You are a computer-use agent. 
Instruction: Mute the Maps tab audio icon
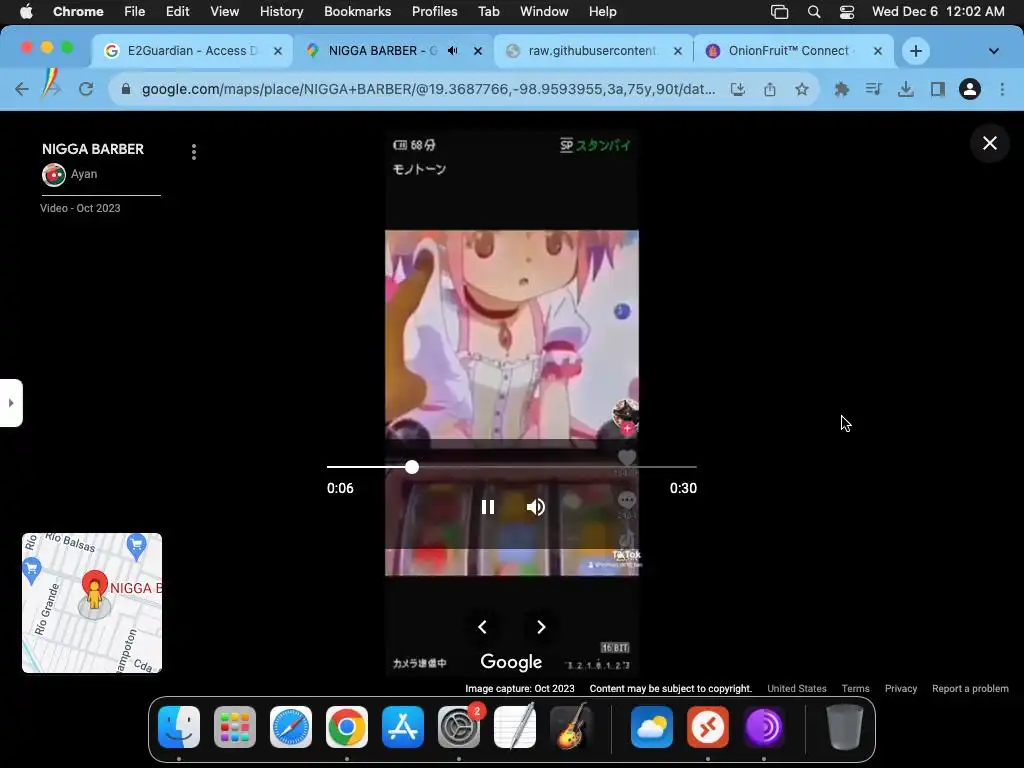(453, 51)
